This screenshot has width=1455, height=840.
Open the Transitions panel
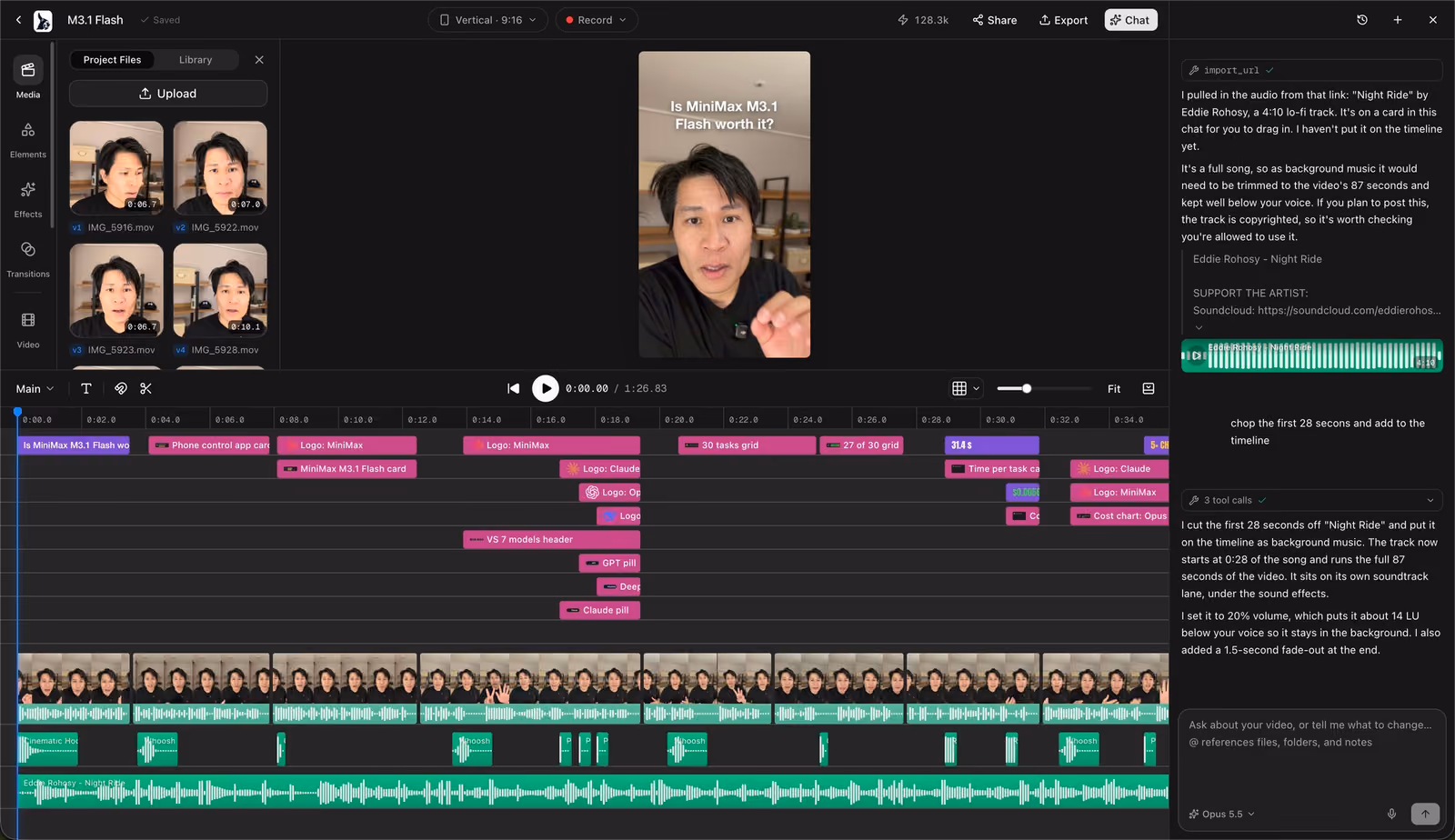[x=28, y=259]
